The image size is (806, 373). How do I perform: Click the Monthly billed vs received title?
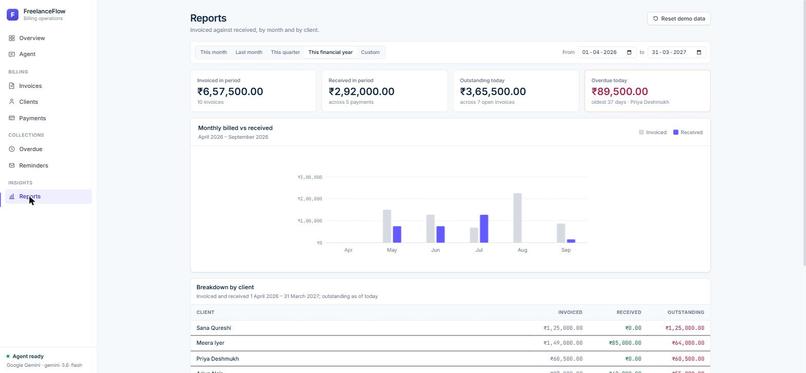[x=235, y=128]
